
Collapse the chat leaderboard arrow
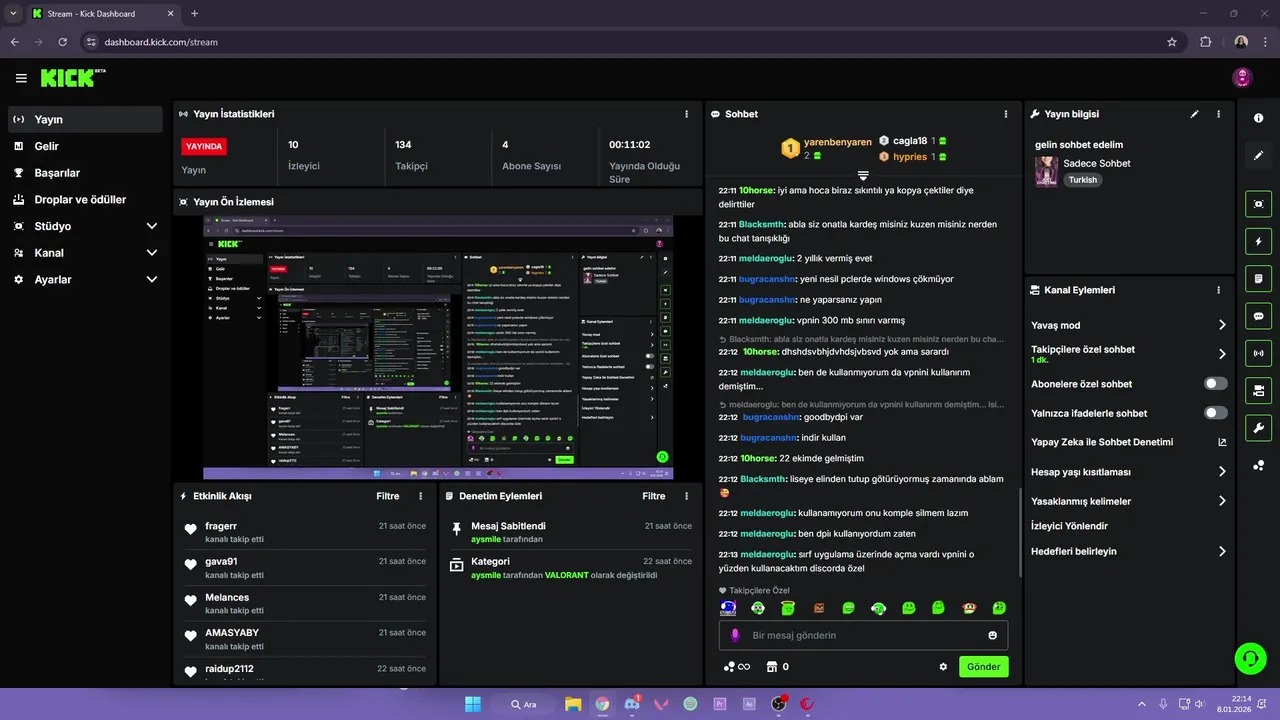(x=863, y=176)
